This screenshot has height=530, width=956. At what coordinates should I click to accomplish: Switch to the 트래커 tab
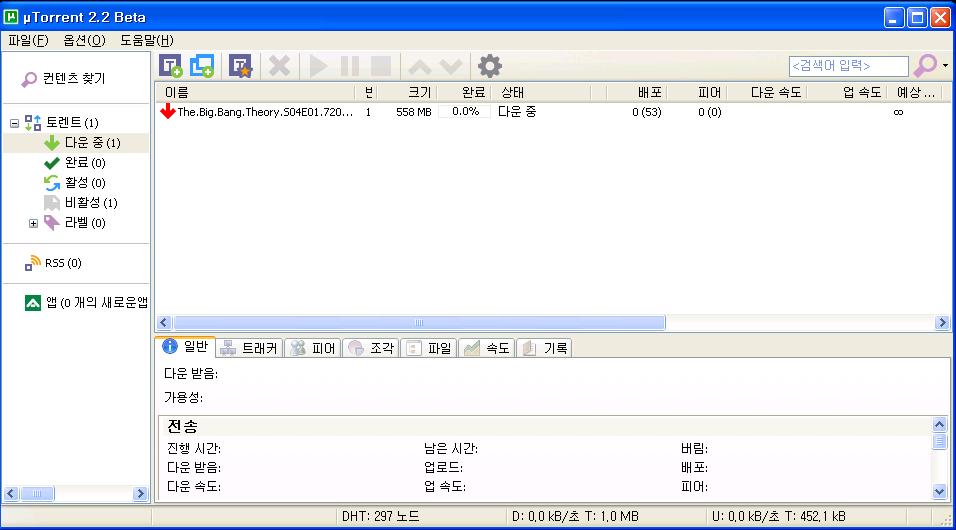249,348
